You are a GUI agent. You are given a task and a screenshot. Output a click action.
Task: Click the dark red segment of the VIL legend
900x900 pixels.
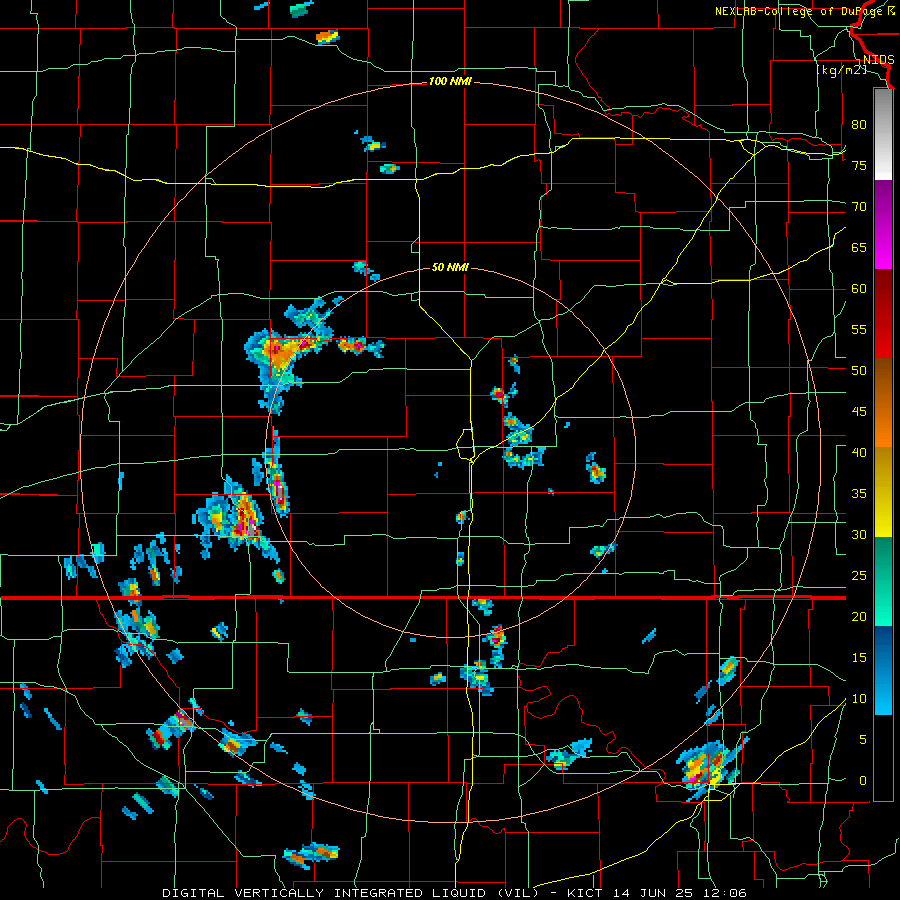[x=883, y=313]
